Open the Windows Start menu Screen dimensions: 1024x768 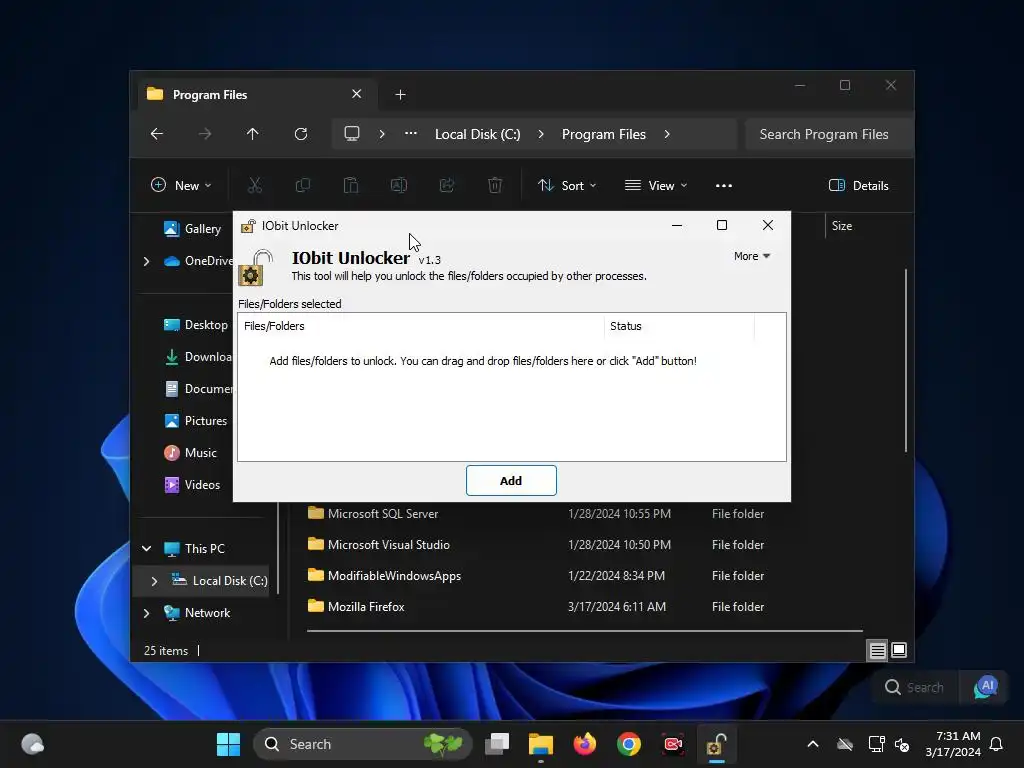[228, 744]
